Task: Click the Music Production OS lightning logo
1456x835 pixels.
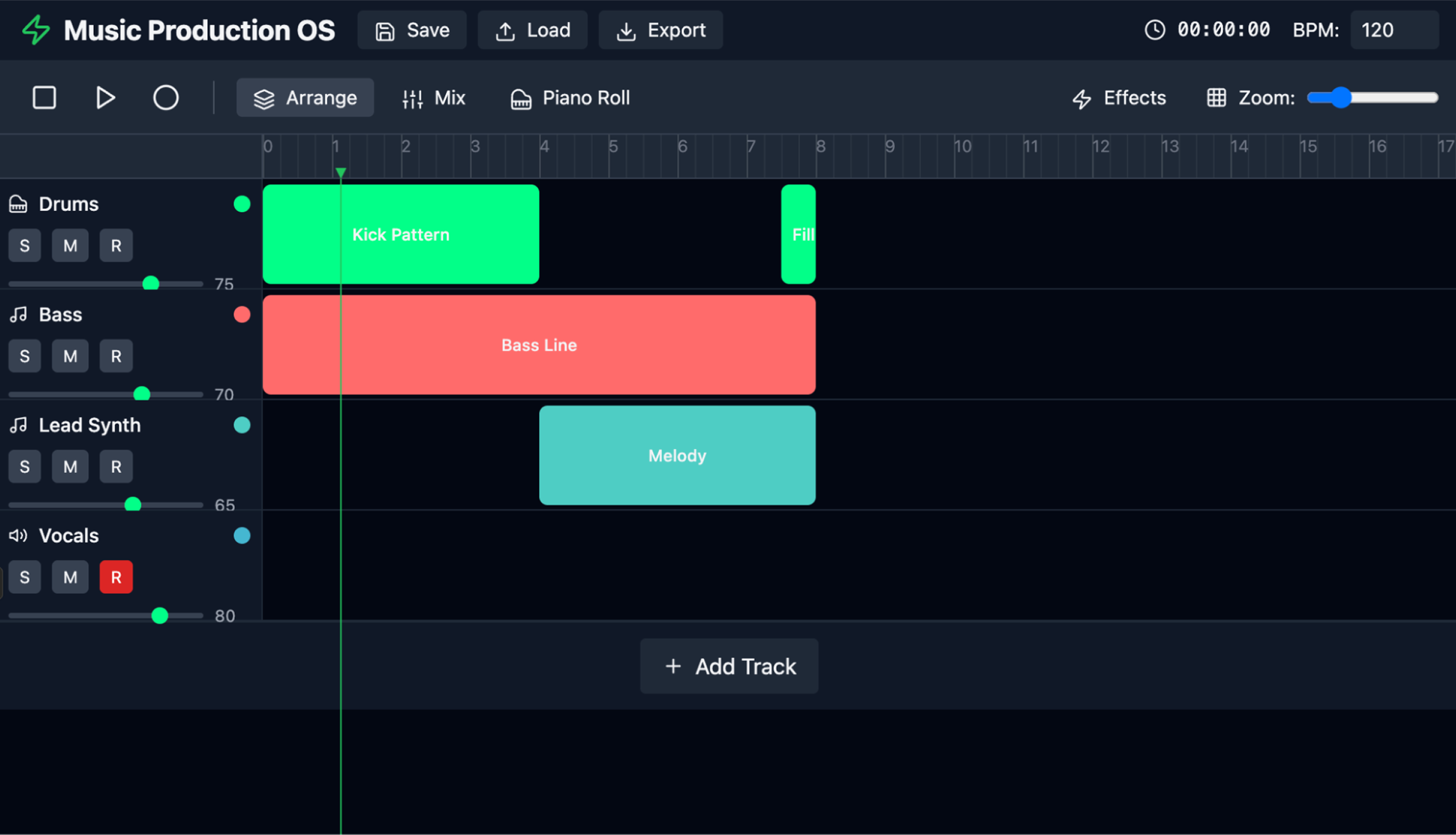Action: (x=35, y=29)
